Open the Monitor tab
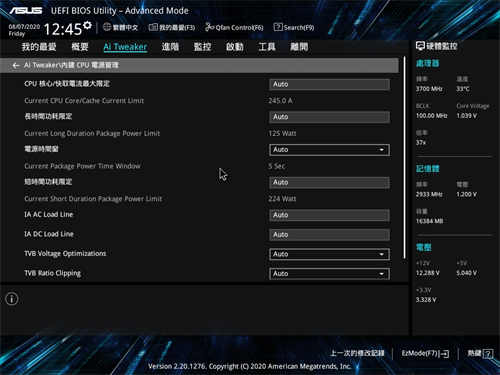 coord(203,47)
